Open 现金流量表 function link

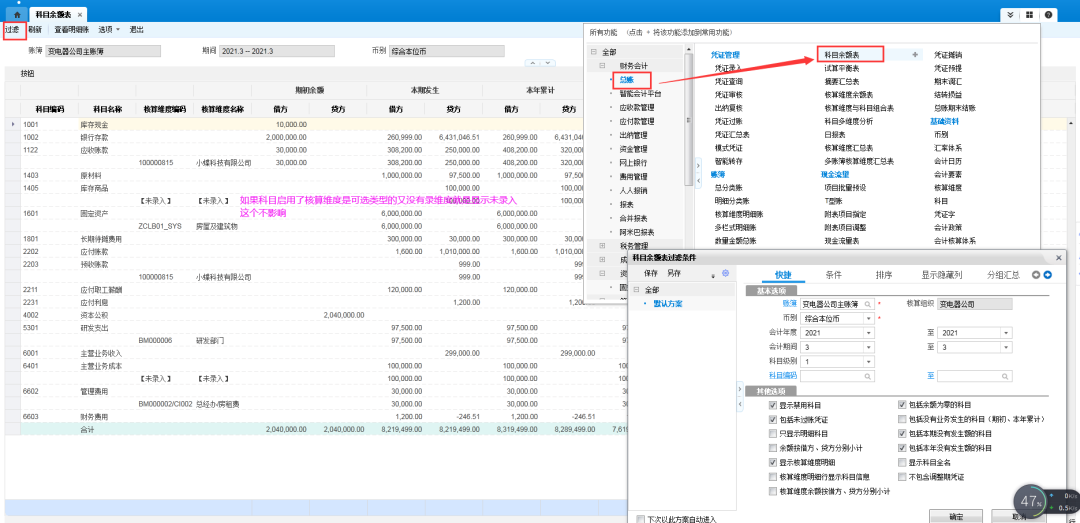(x=842, y=240)
